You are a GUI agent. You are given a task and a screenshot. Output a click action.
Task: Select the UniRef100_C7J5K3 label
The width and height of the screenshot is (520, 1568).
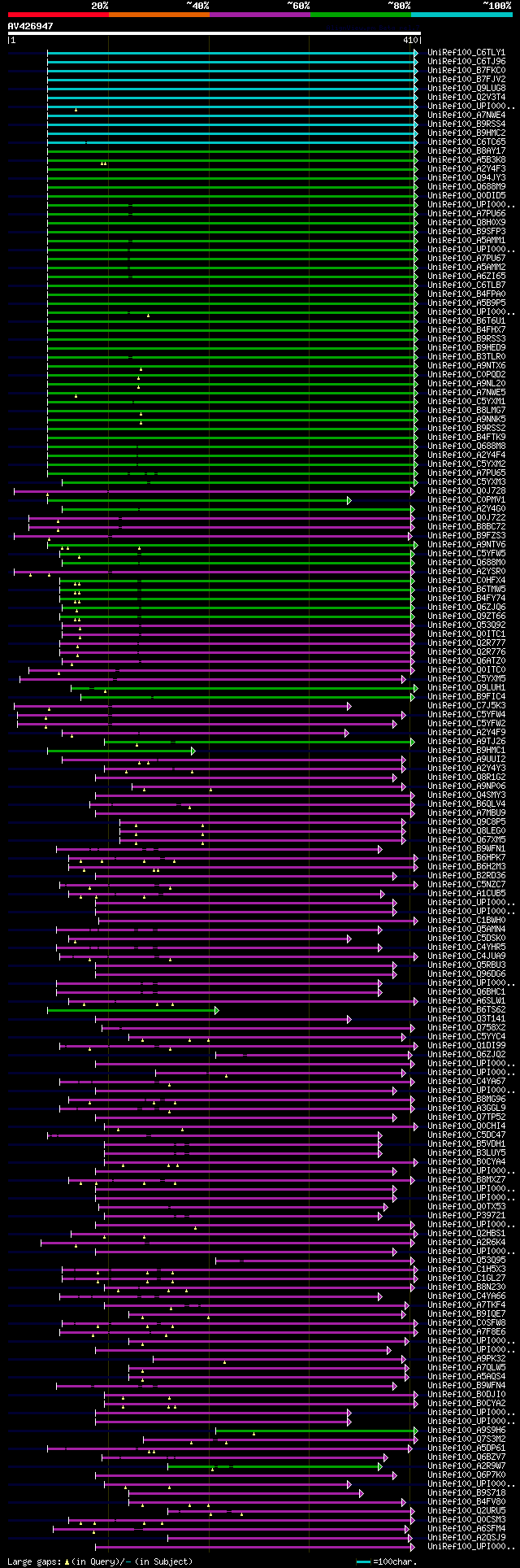[466, 705]
